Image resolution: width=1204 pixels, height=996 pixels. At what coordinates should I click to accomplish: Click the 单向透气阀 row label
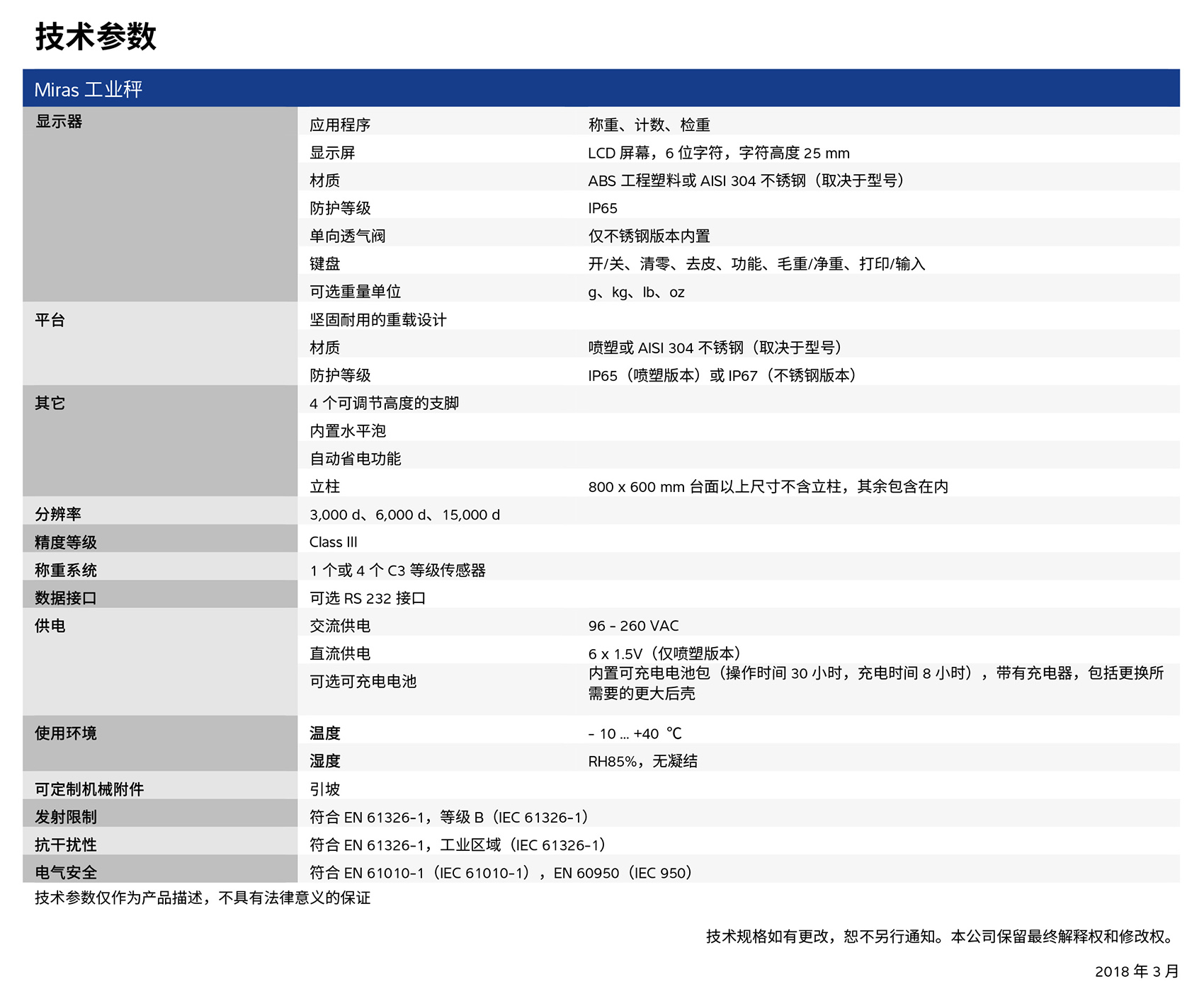click(348, 236)
